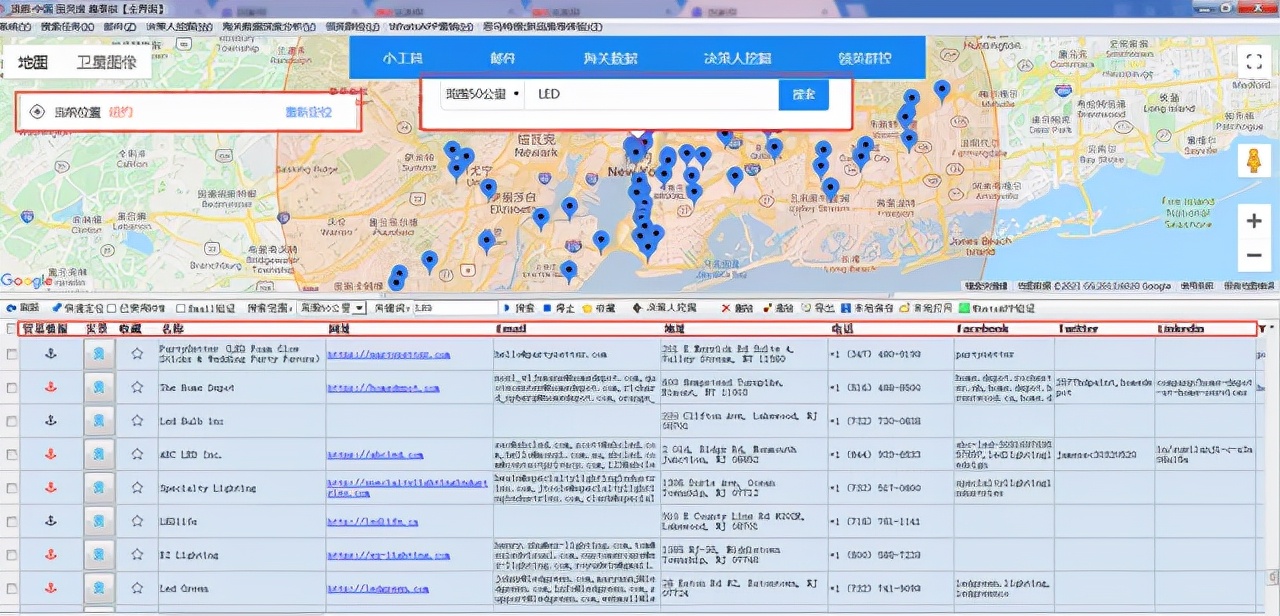Open the search icon button in Led Bulb Inc row
The width and height of the screenshot is (1280, 616).
pos(98,421)
